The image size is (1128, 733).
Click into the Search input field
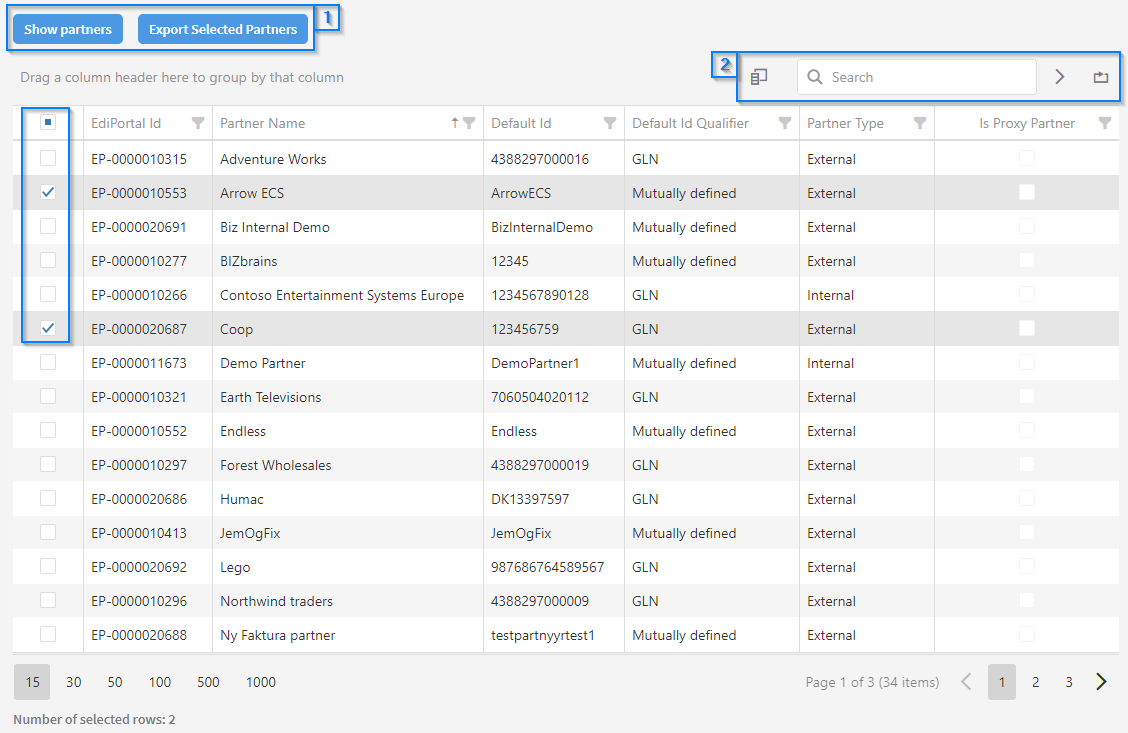925,77
